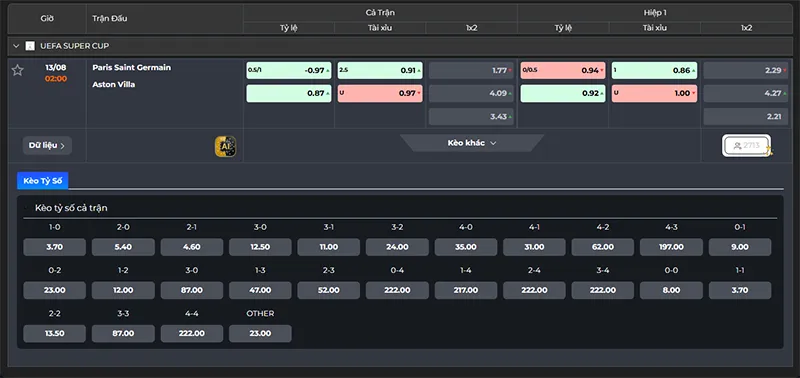
Task: Pick full-match over 2.5 odds 0.91
Action: coord(380,70)
